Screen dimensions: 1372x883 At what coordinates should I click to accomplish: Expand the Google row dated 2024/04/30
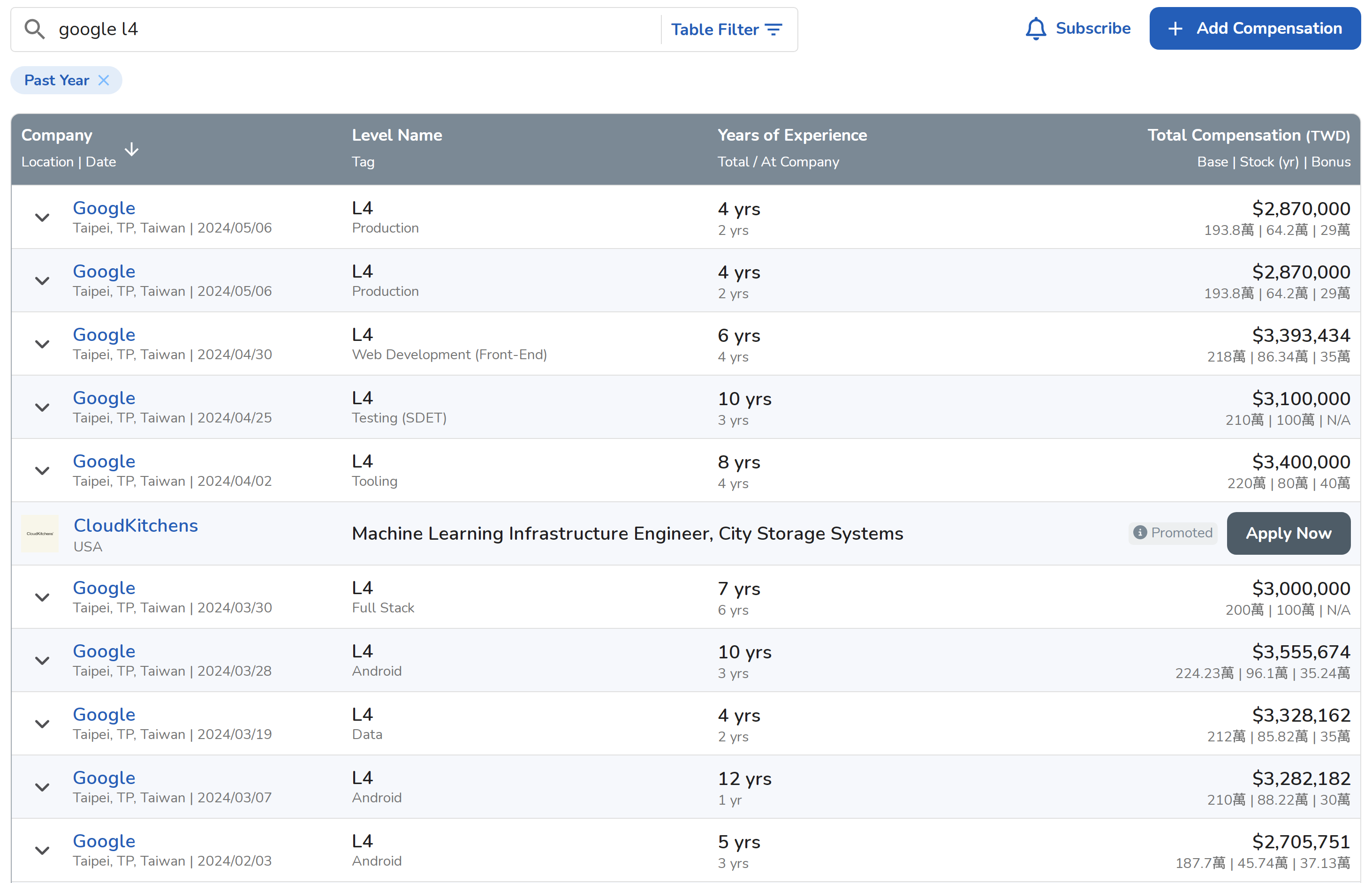point(42,344)
